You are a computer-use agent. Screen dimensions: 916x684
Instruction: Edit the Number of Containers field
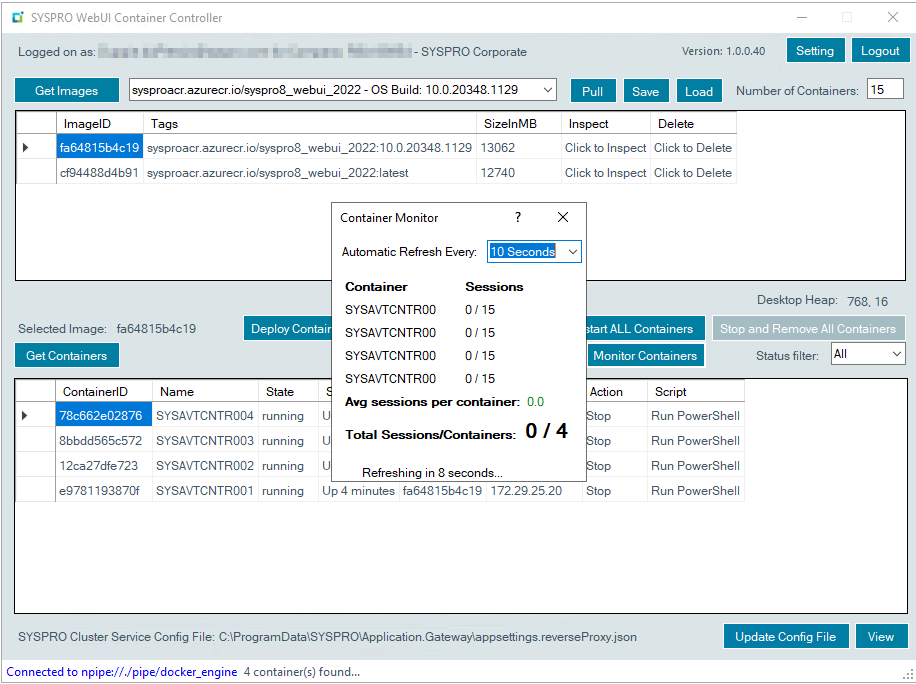point(884,90)
